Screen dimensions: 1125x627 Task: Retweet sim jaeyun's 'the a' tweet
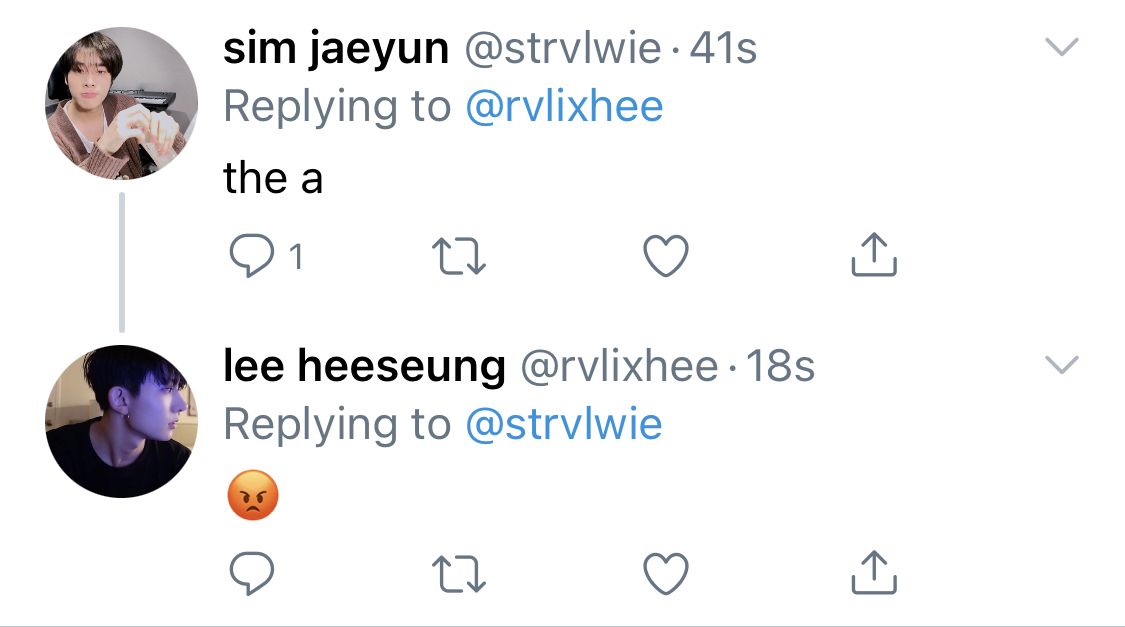click(x=459, y=257)
